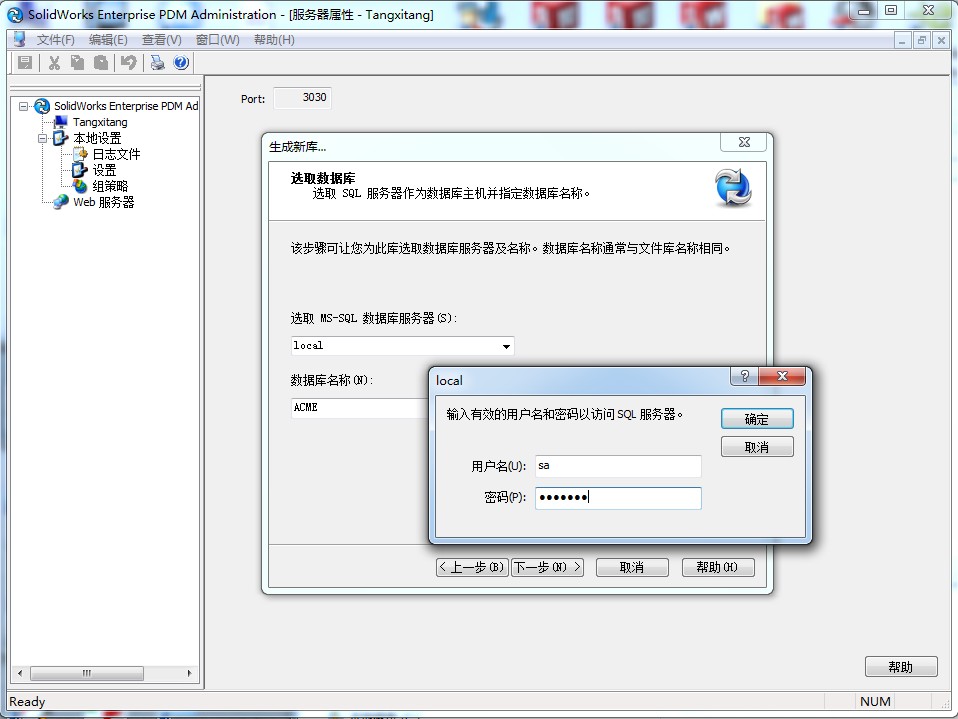Click the 取消 button in local login dialog
This screenshot has height=719, width=958.
[757, 447]
